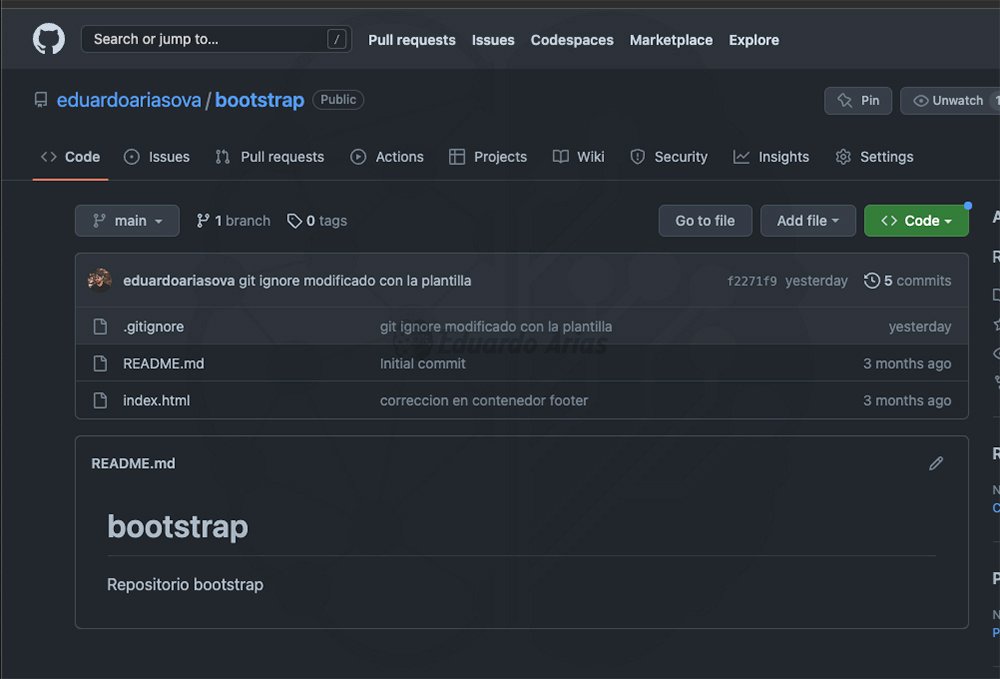Click the README.md panel header title

click(x=133, y=464)
